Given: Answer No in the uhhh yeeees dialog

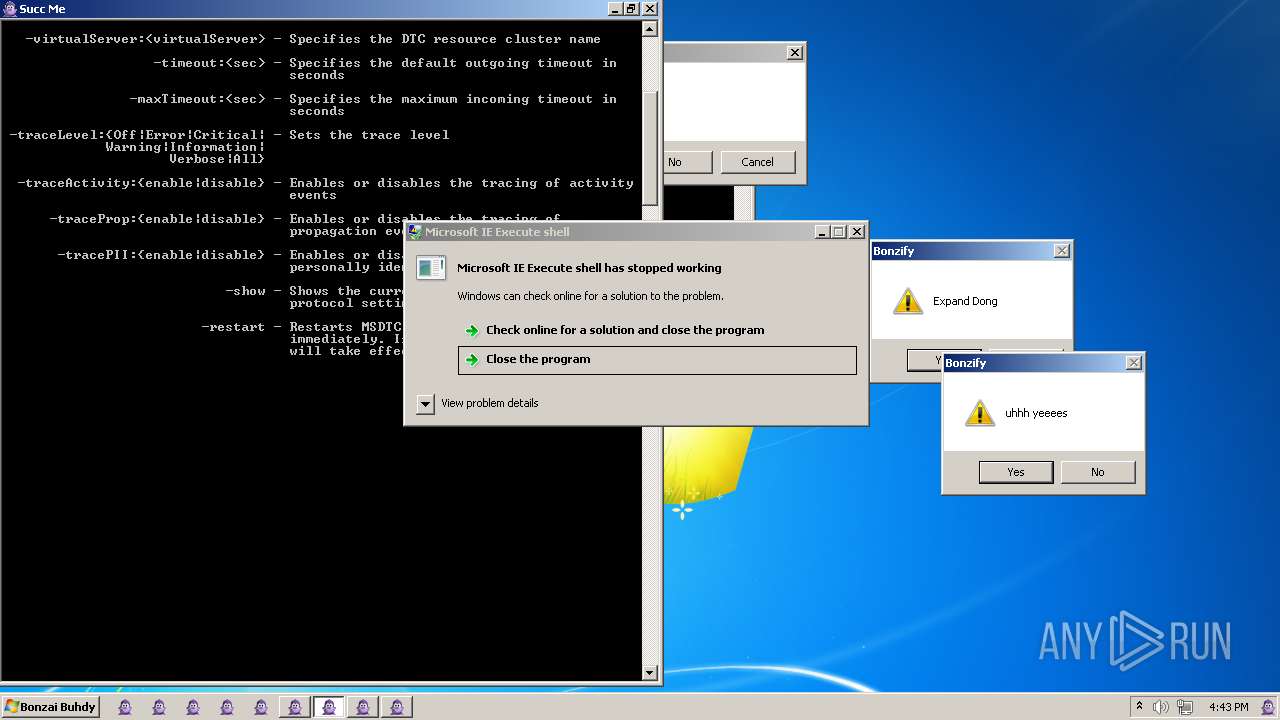Looking at the screenshot, I should tap(1098, 472).
